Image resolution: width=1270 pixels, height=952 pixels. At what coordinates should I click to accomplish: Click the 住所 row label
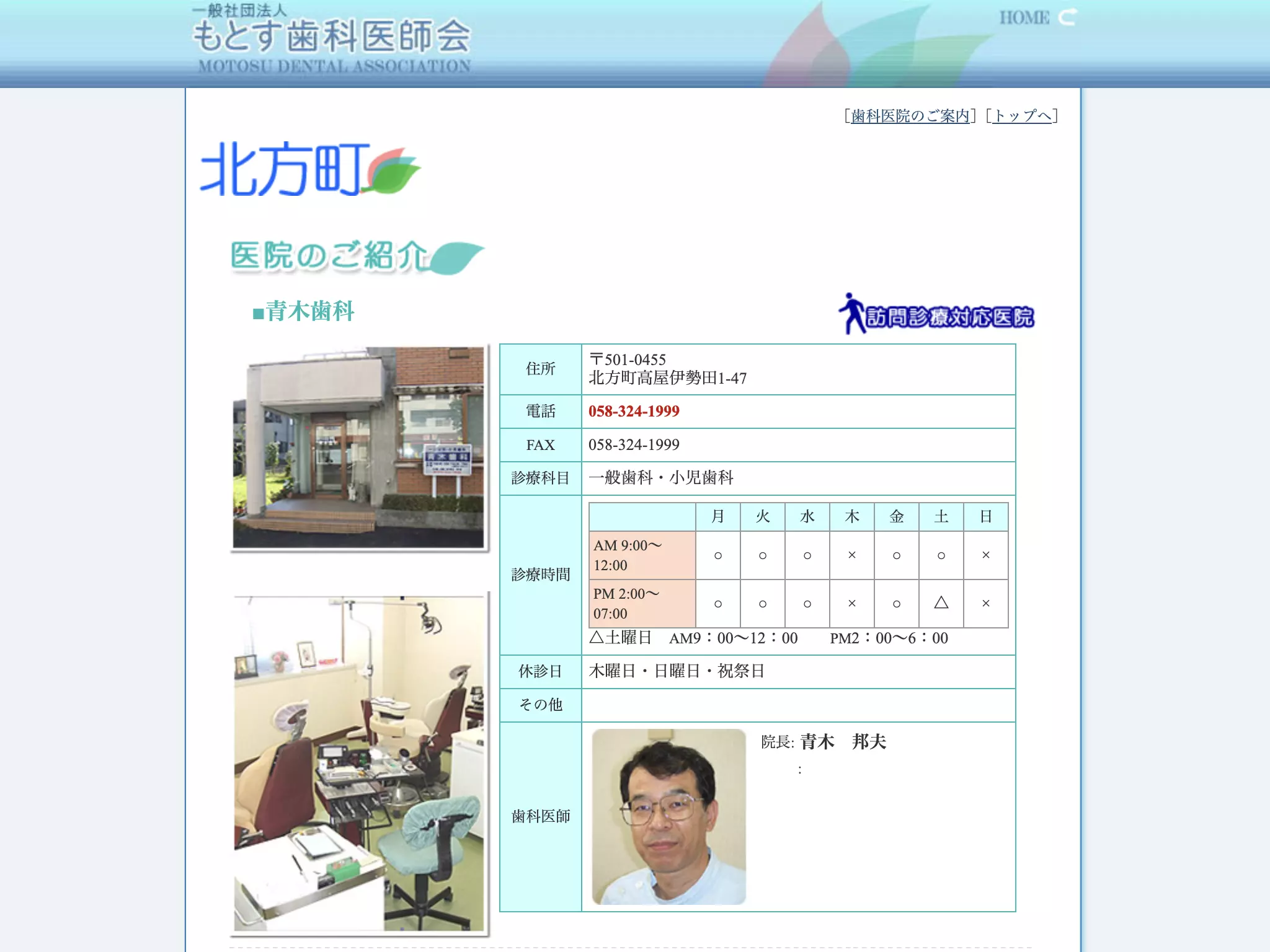tap(541, 369)
